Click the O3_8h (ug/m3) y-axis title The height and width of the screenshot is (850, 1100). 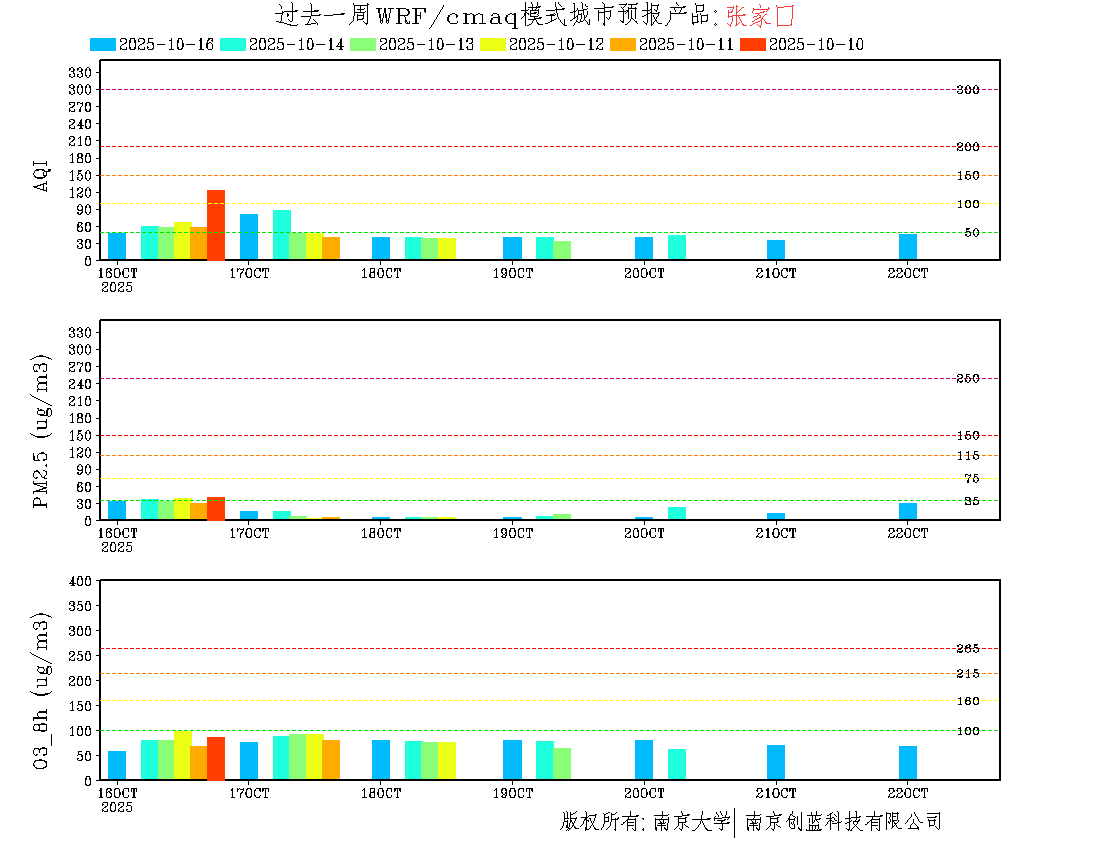(42, 688)
